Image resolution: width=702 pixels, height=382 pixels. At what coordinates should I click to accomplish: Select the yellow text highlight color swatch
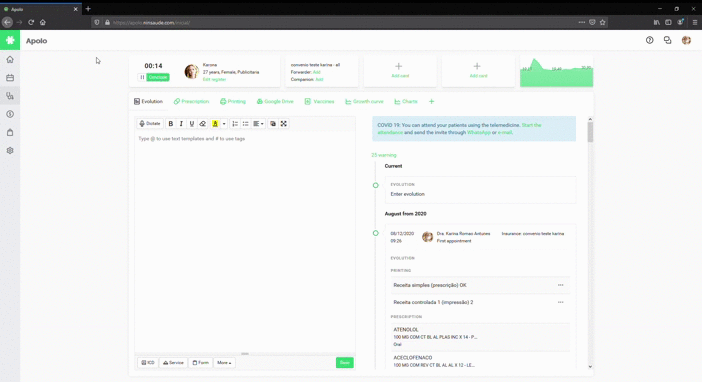coord(215,124)
